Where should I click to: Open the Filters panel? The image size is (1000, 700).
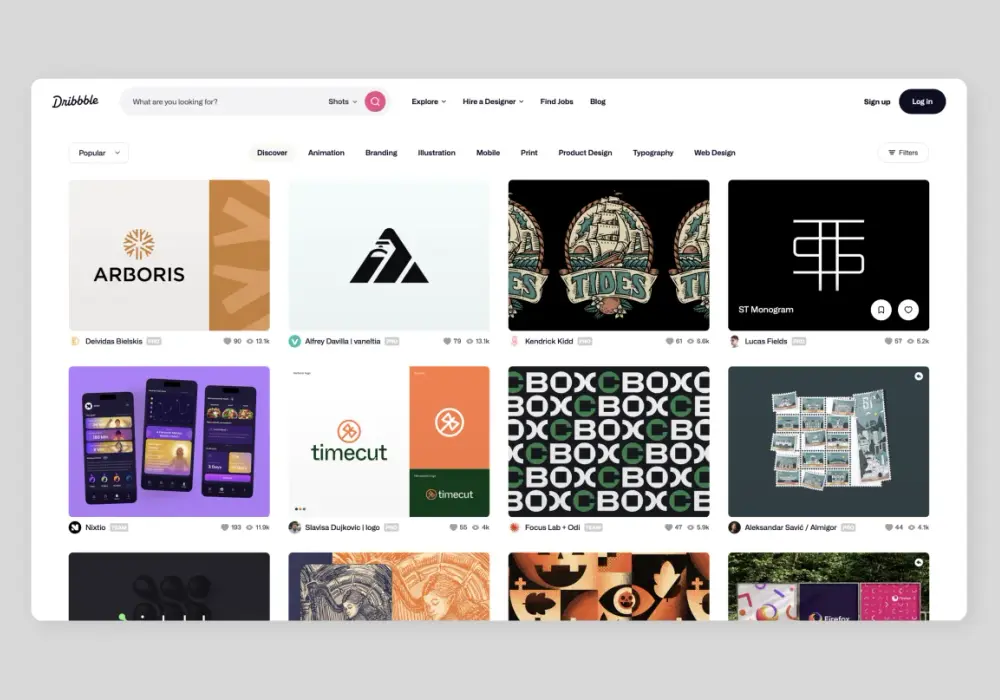[x=903, y=153]
